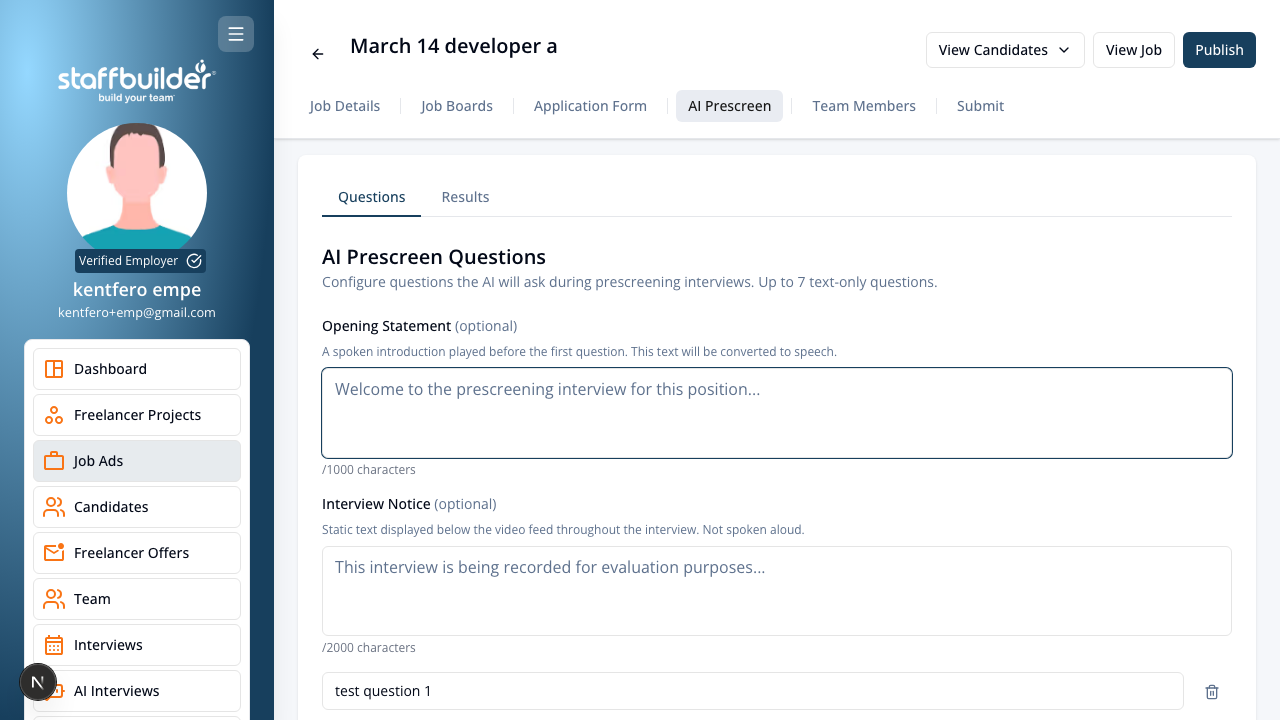The width and height of the screenshot is (1280, 720).
Task: Click the Publish button
Action: point(1219,50)
